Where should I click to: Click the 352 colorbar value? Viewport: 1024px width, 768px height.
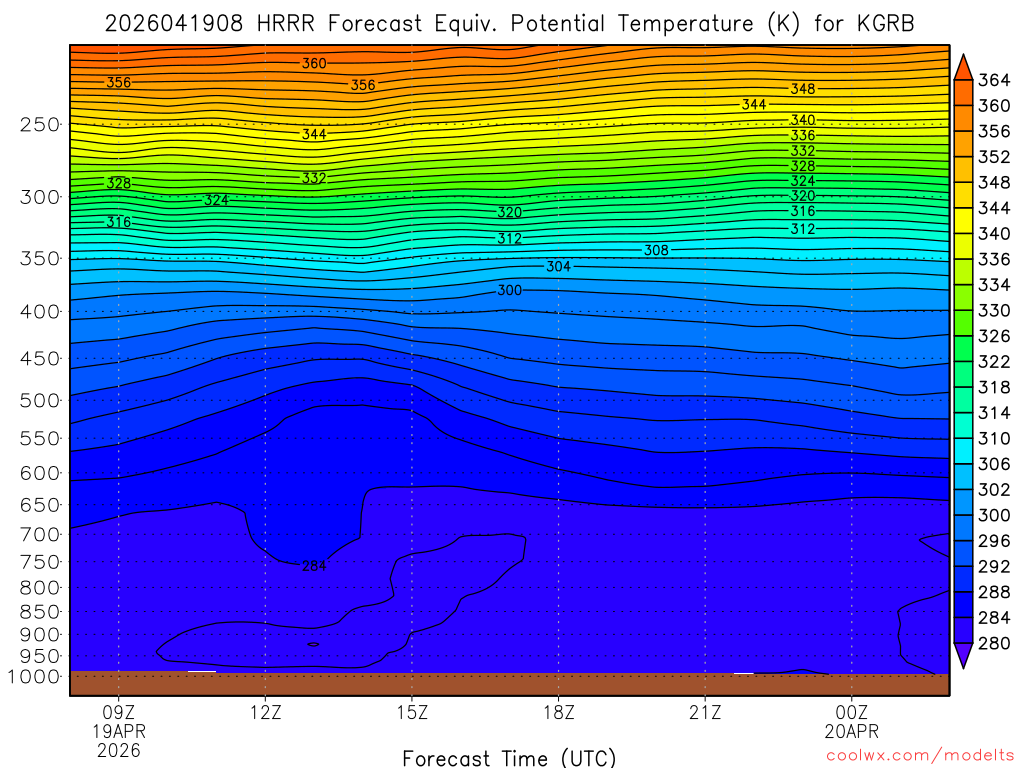coord(994,157)
